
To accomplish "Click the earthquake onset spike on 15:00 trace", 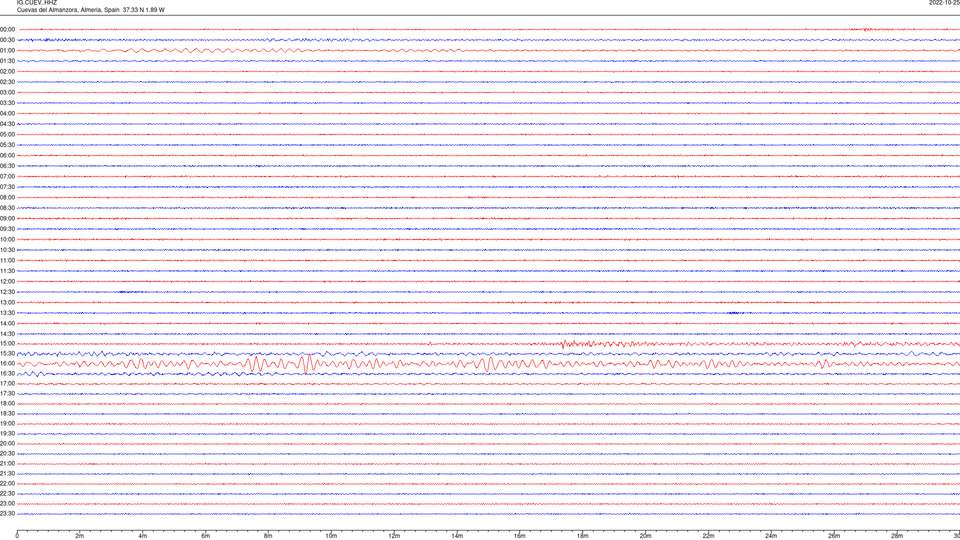I will click(563, 344).
